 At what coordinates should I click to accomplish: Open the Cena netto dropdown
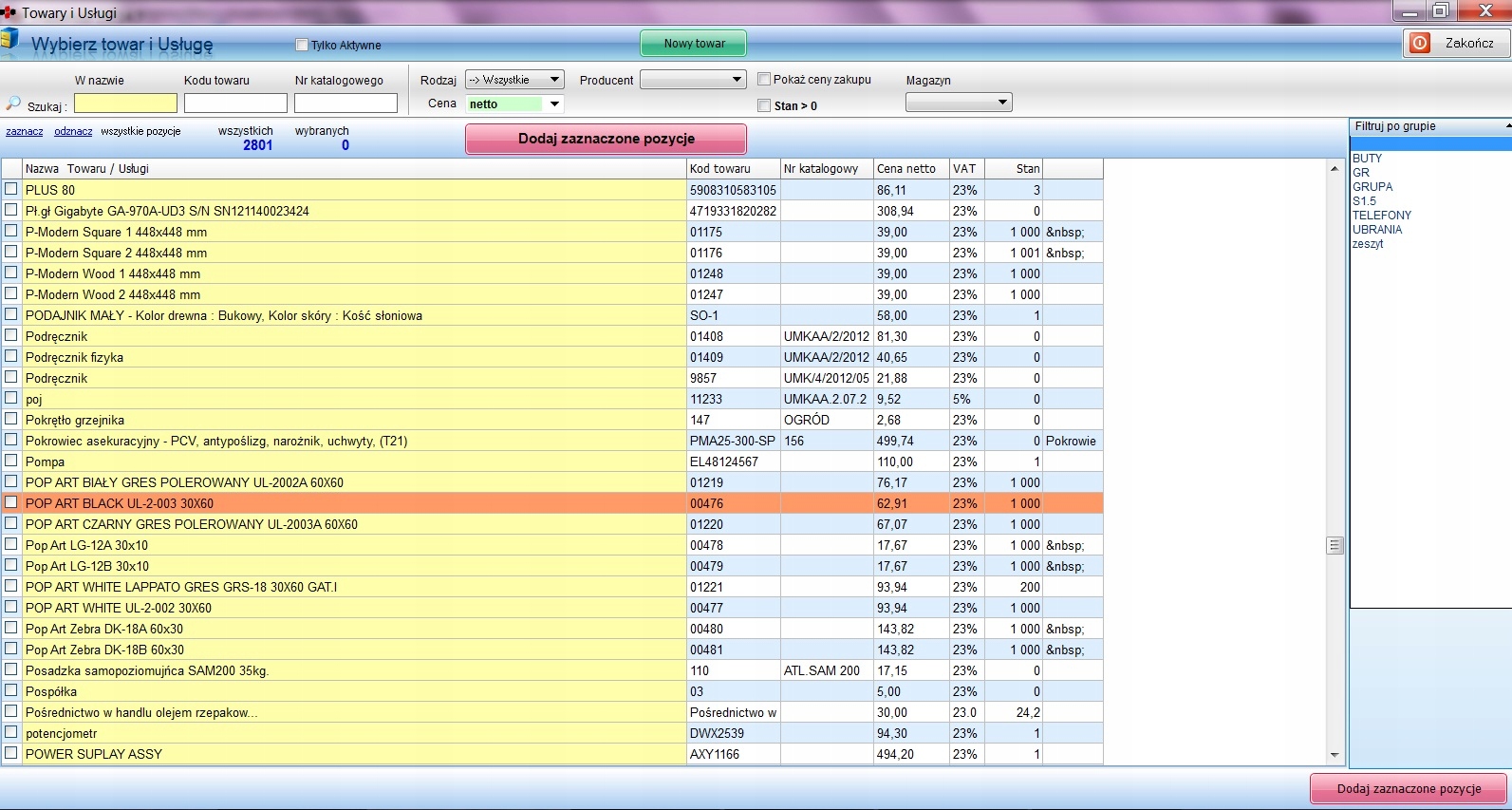[554, 104]
